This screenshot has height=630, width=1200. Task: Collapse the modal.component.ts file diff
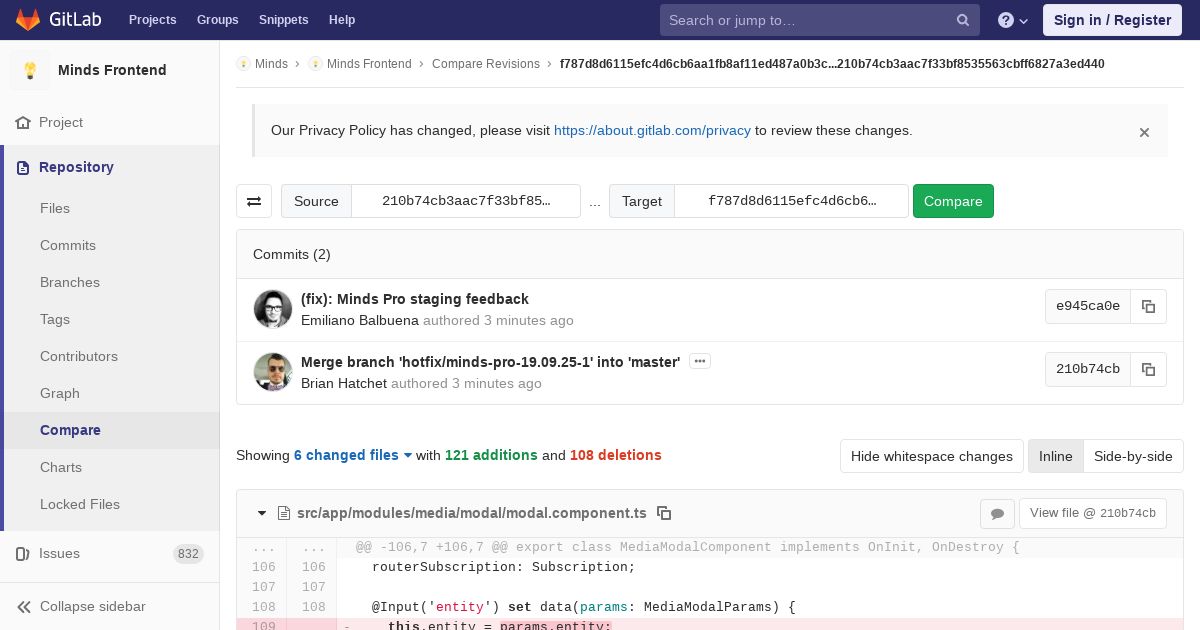pos(262,513)
